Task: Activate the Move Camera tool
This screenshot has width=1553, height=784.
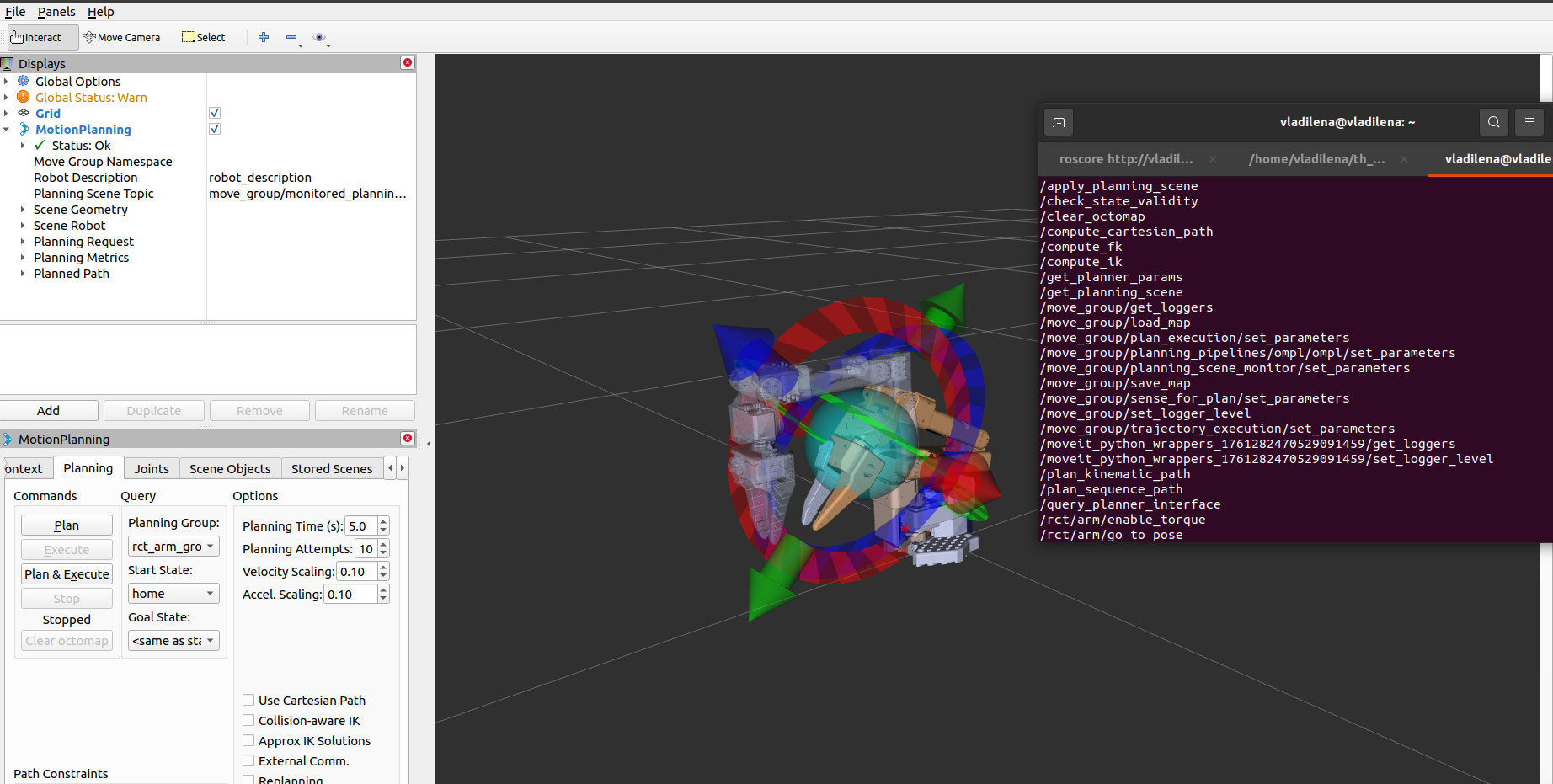Action: pyautogui.click(x=122, y=37)
